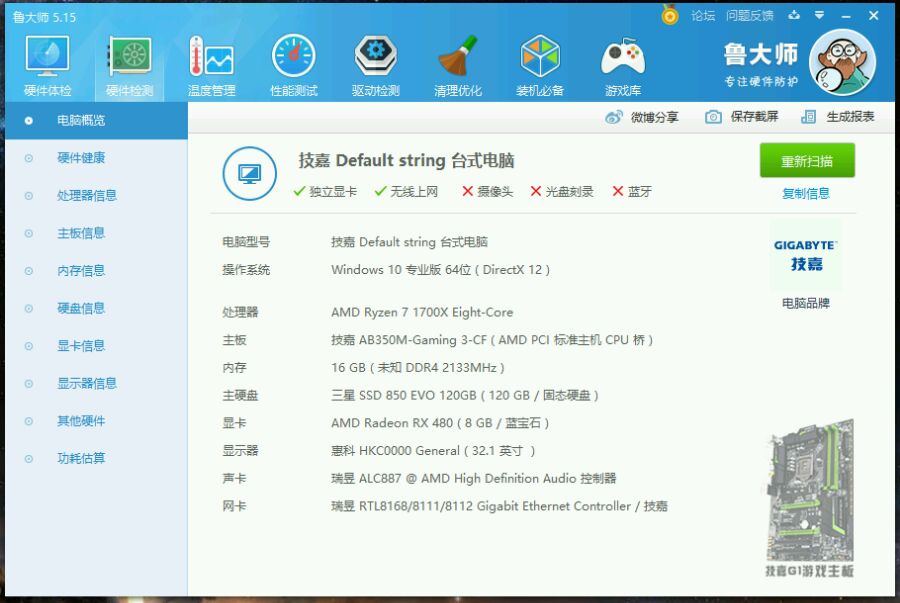Click the 电脑品牌 label

[x=806, y=304]
